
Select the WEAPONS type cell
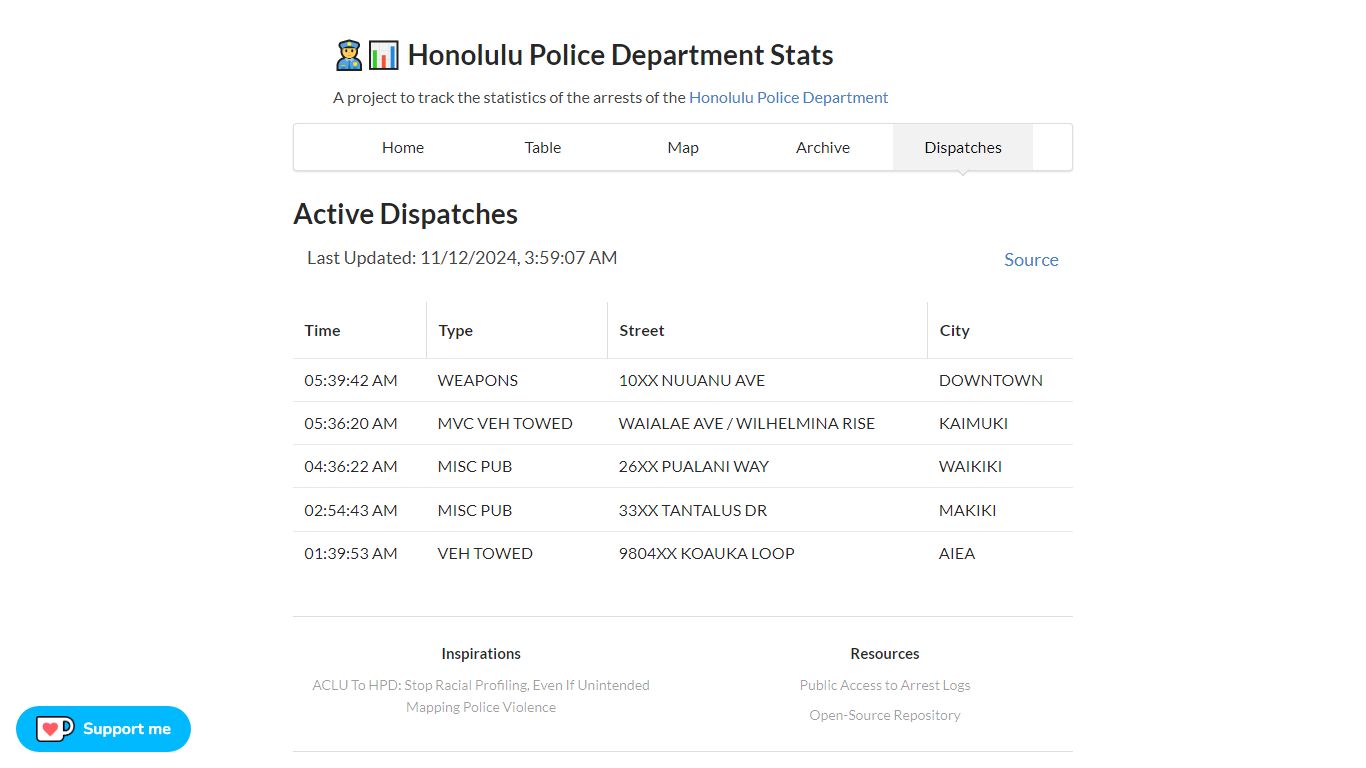(517, 380)
